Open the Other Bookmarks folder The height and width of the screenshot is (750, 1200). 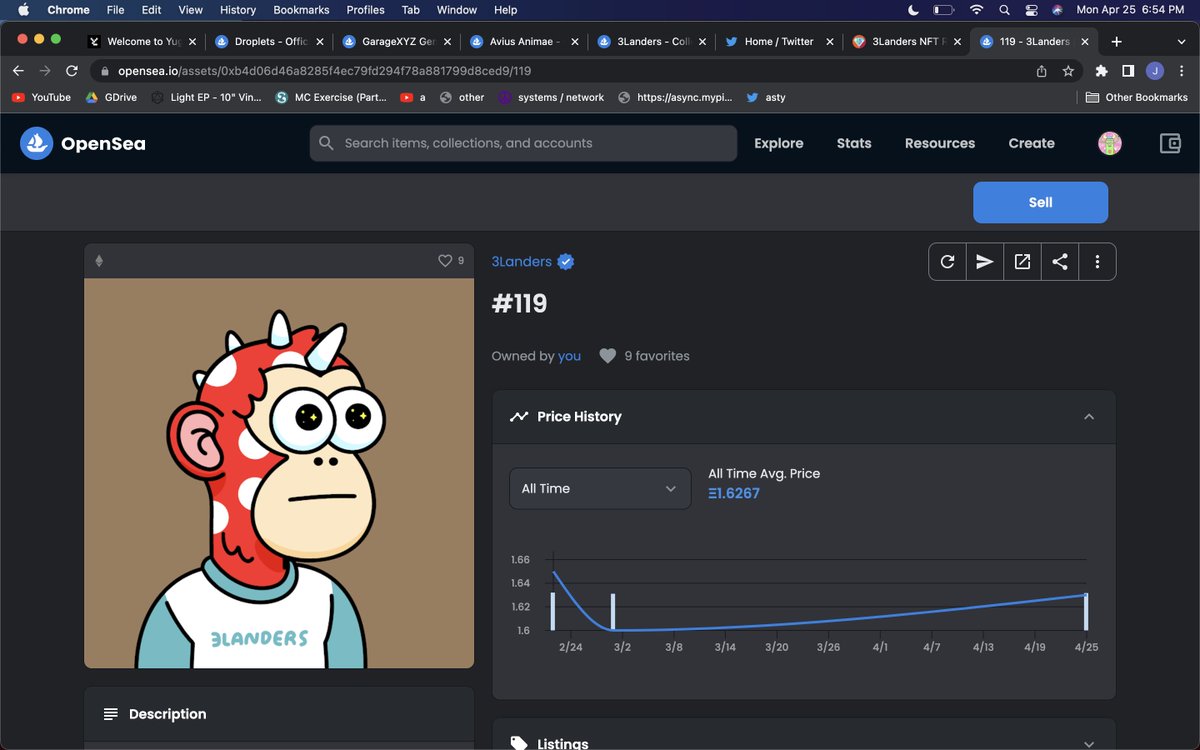point(1137,97)
